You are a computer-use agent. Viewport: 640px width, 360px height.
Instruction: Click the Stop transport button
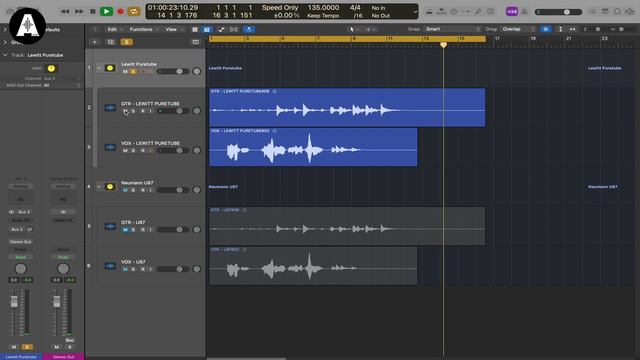(x=93, y=11)
